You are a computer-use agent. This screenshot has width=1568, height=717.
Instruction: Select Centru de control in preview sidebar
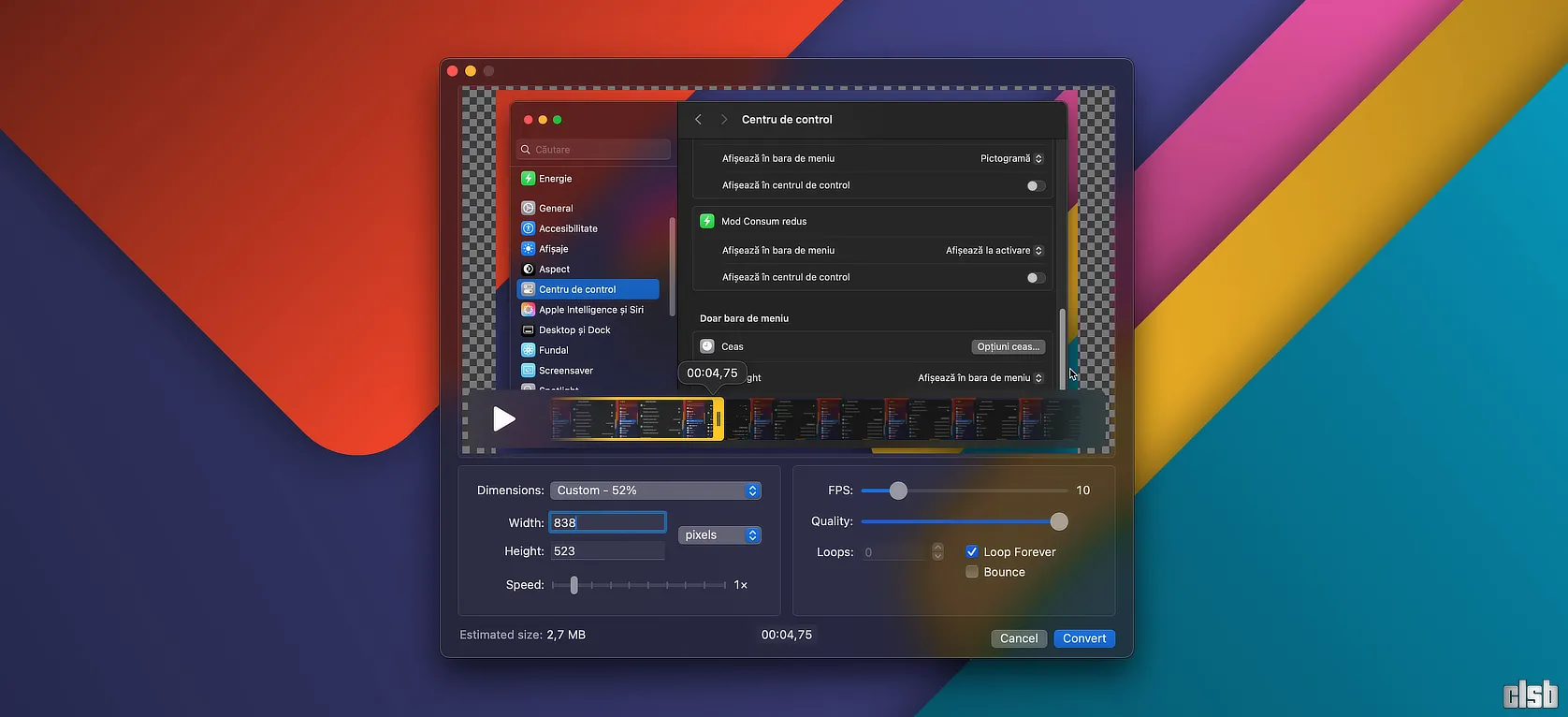coord(588,289)
